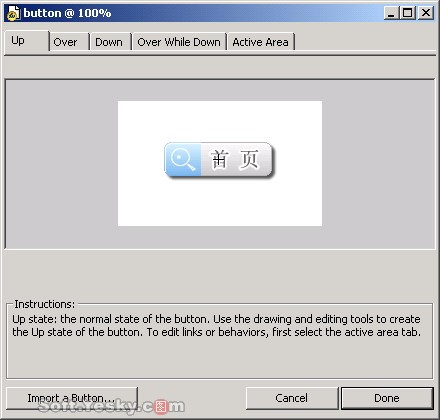Select the 首 character on the button
This screenshot has height=420, width=440.
[220, 159]
